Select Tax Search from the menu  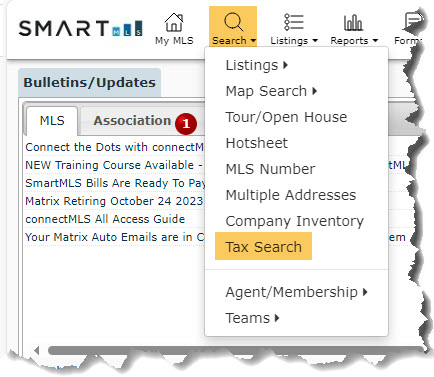[263, 246]
